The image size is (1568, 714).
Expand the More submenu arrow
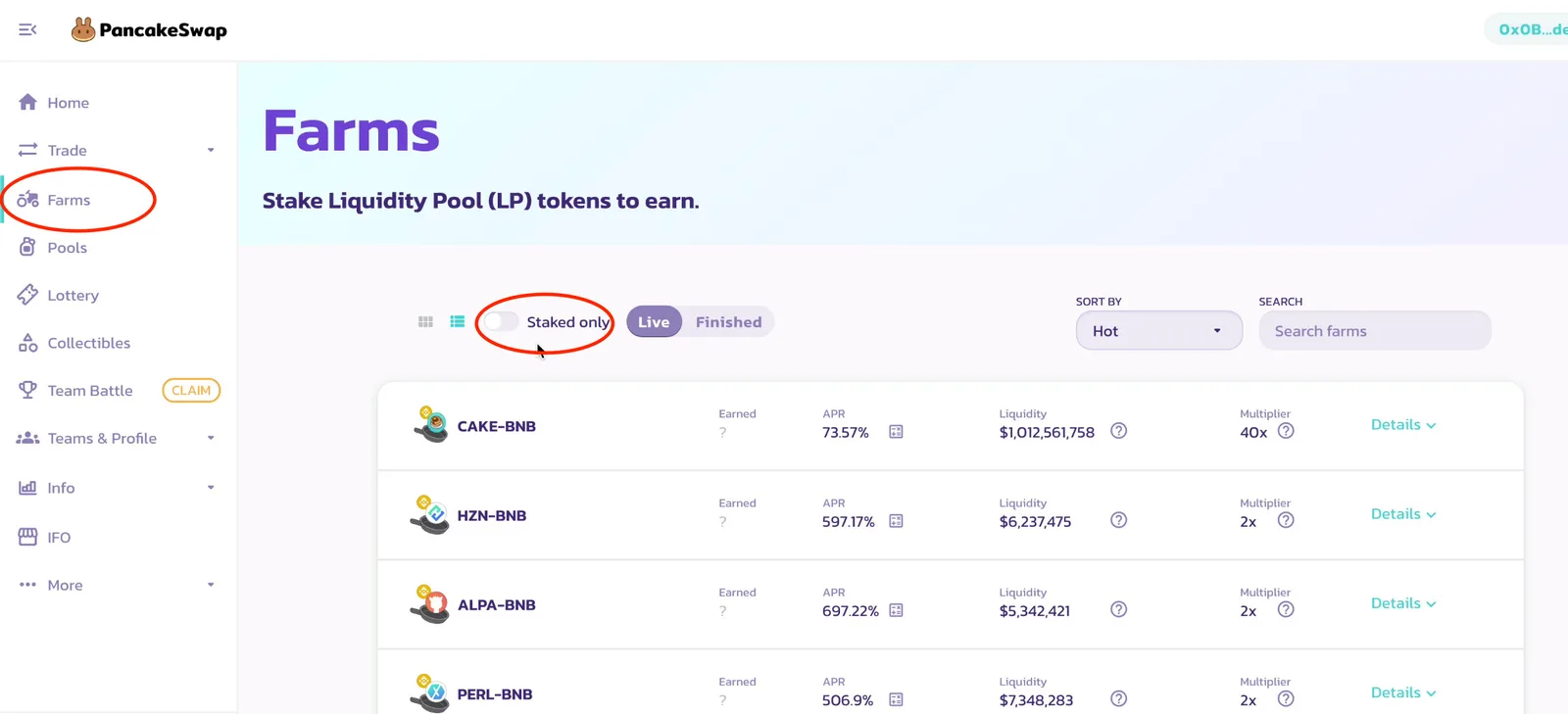[x=211, y=585]
